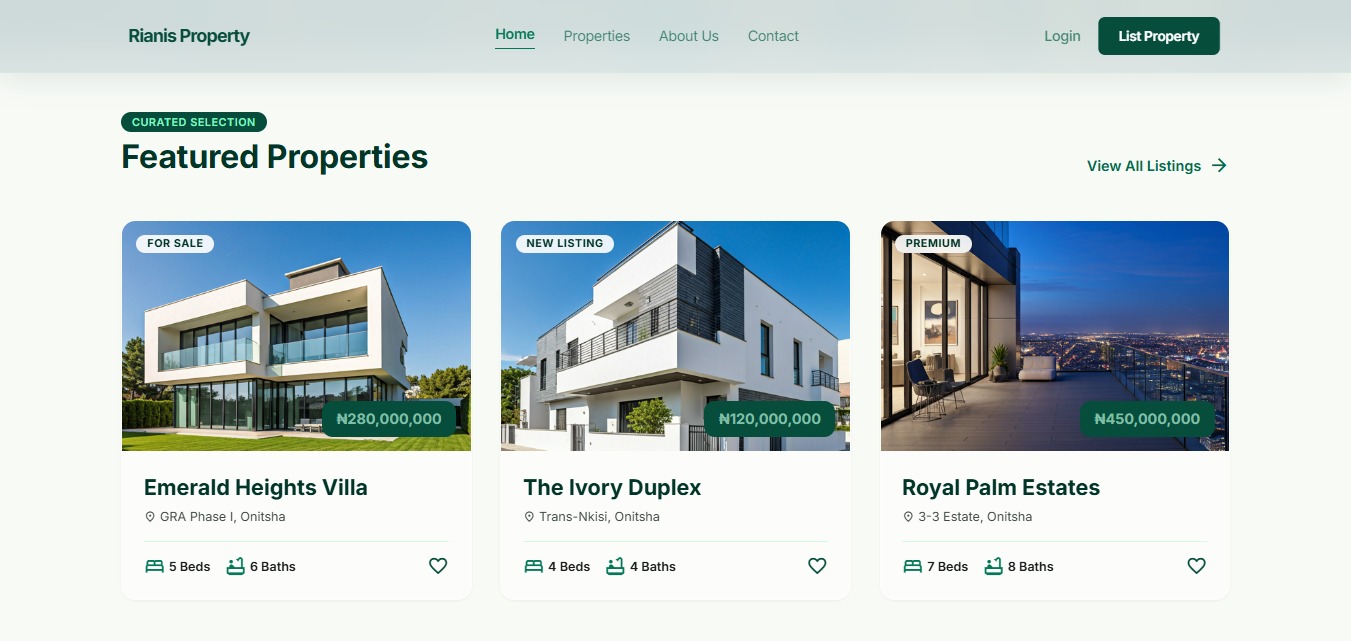Click bed icon next to 7 Beds

912,566
